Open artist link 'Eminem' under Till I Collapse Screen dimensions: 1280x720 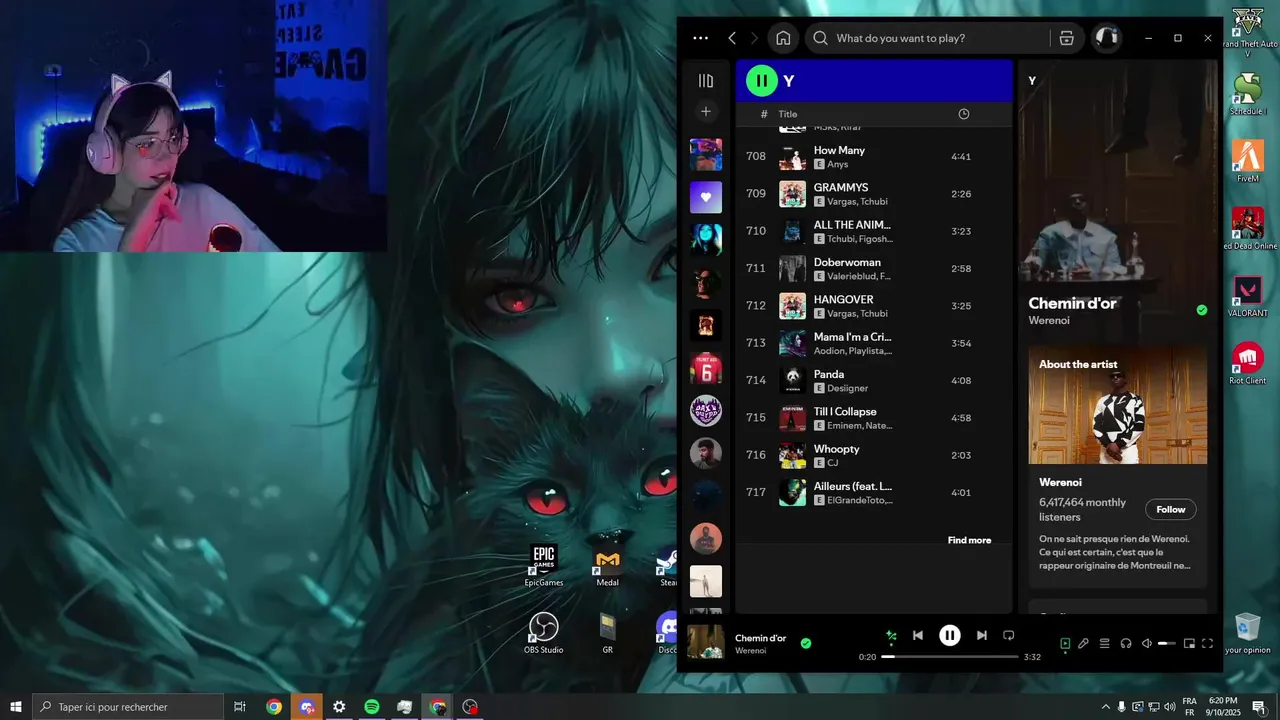coord(845,426)
